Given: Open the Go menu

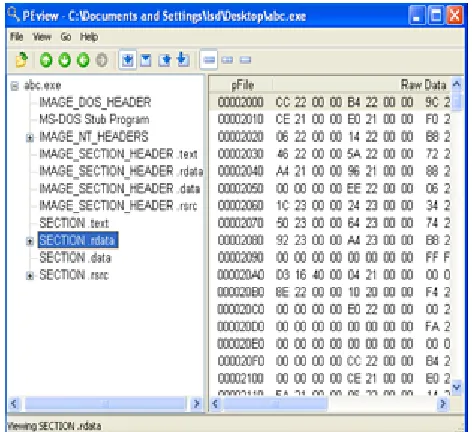Looking at the screenshot, I should 66,37.
